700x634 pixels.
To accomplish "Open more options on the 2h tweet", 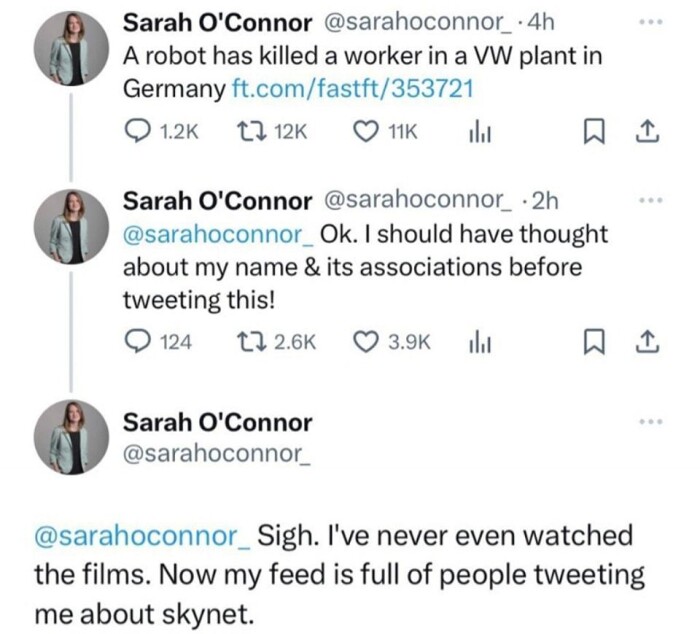I will [x=651, y=199].
